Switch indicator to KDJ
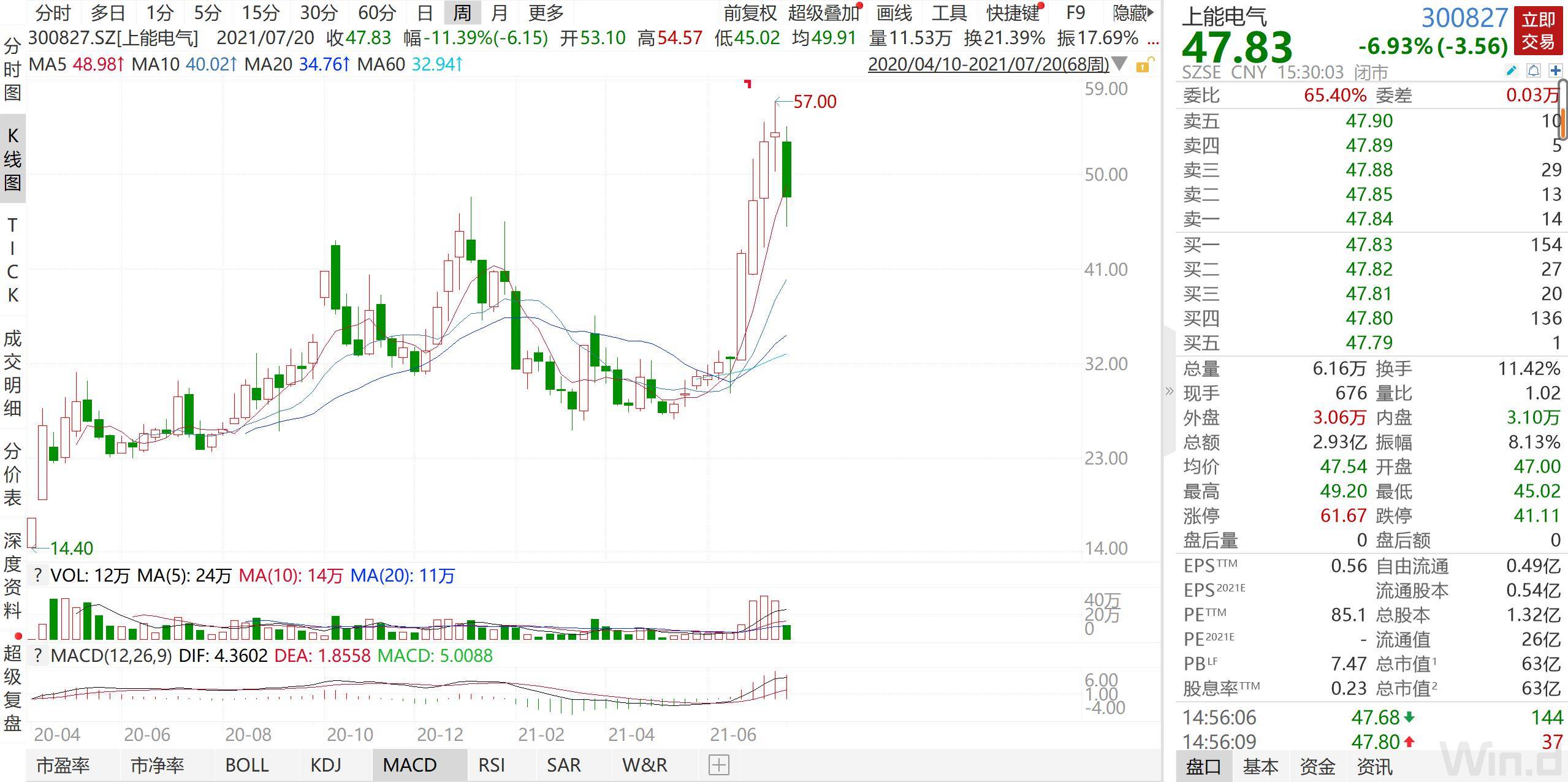This screenshot has height=782, width=1568. point(325,765)
